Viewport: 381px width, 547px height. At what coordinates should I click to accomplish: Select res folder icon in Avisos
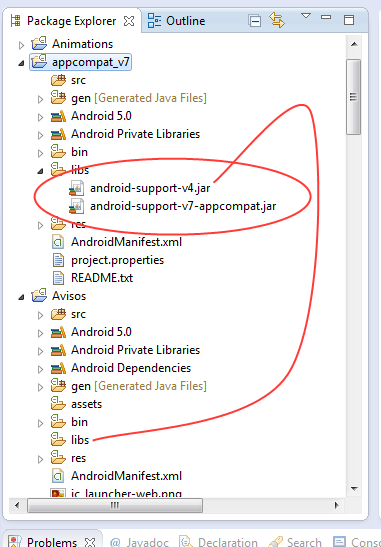click(x=58, y=457)
